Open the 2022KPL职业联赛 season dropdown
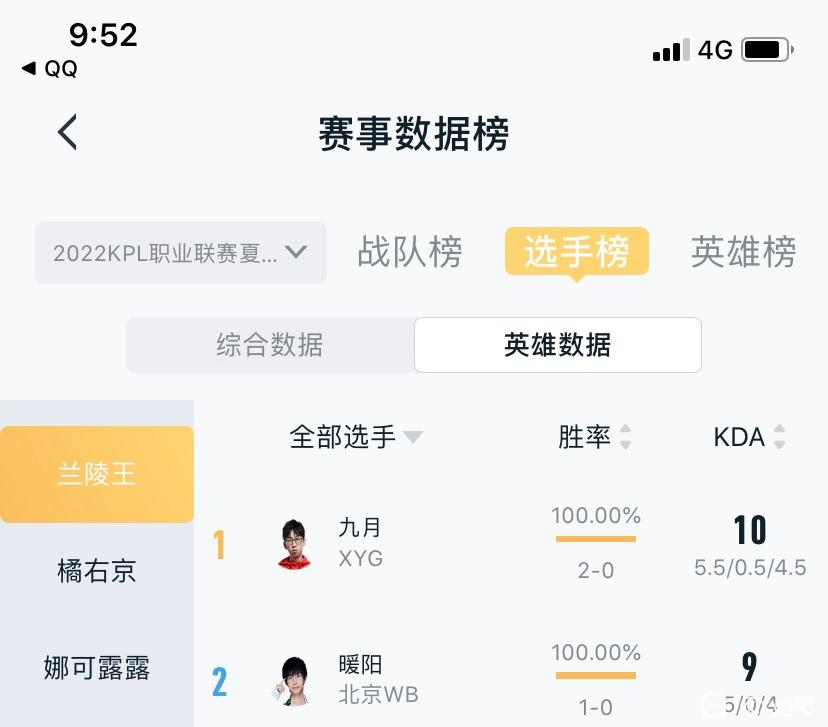The image size is (828, 727). pos(181,253)
